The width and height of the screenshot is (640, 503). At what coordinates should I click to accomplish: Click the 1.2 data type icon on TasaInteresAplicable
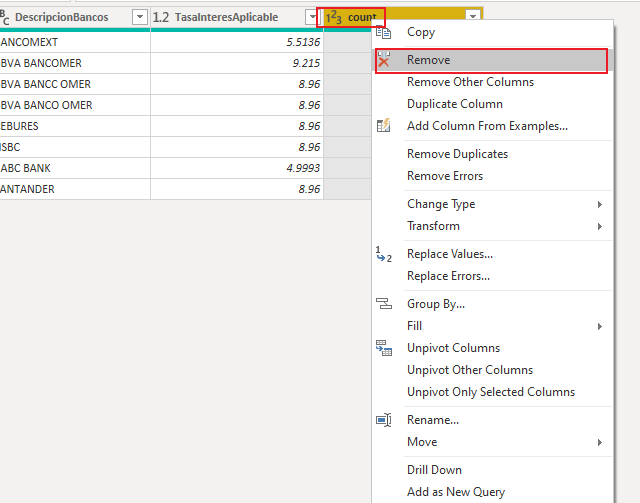[x=160, y=17]
